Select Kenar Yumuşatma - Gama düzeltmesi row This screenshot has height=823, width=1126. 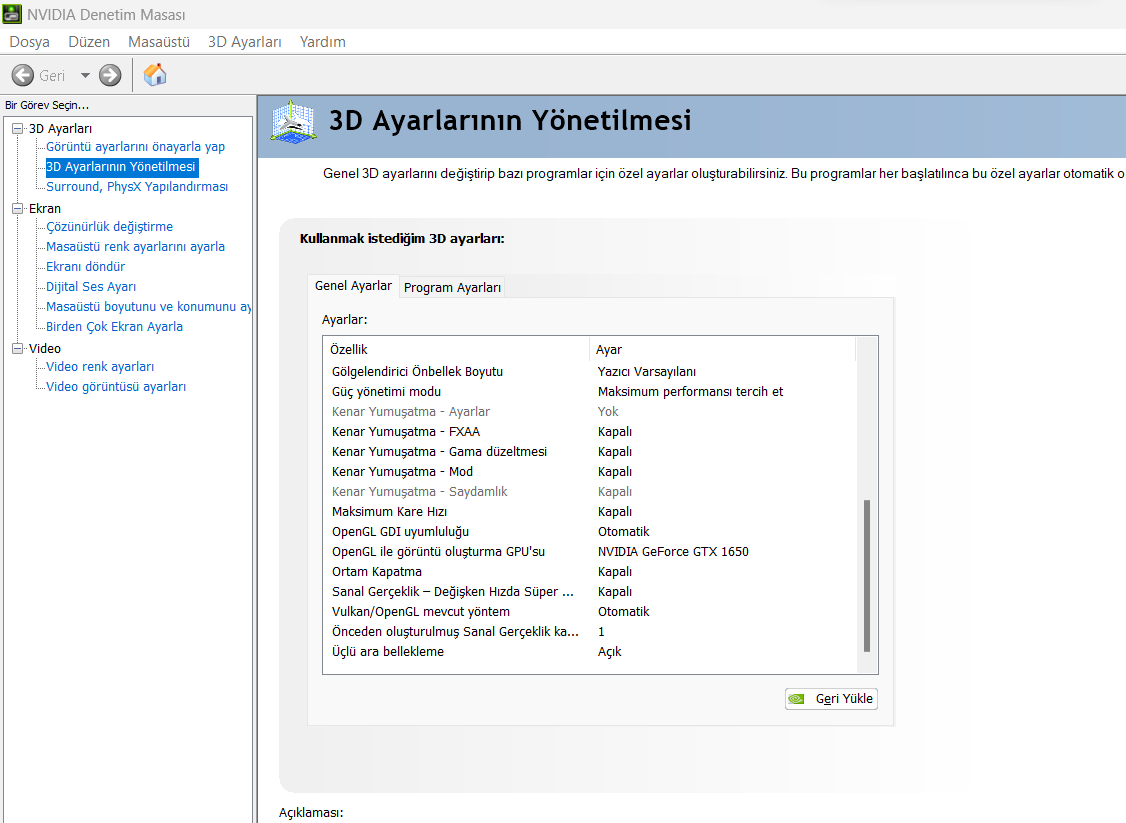coord(590,452)
